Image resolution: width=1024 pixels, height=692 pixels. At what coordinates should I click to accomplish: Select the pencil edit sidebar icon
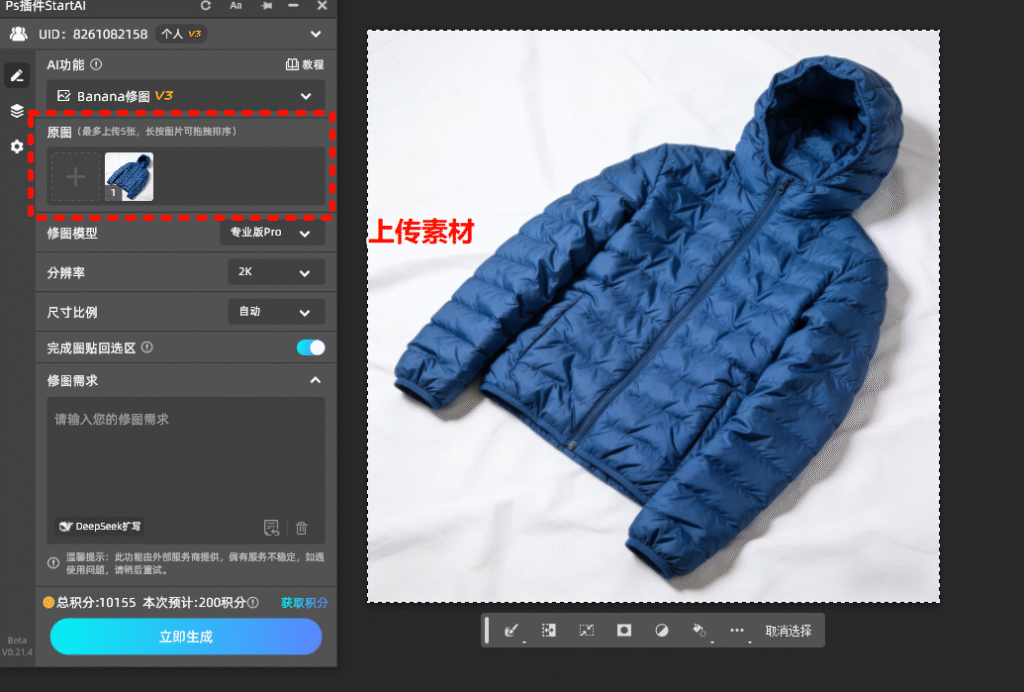coord(17,75)
